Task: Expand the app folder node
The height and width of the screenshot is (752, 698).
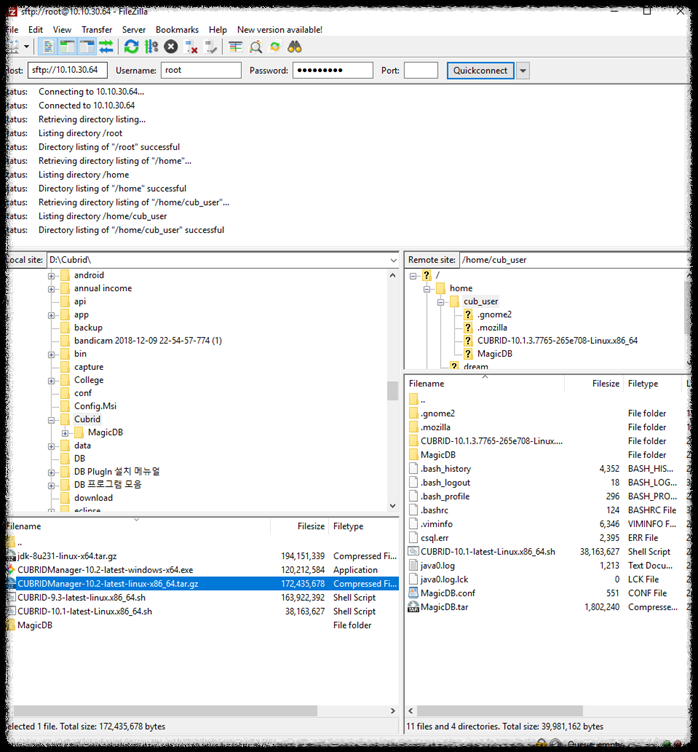Action: tap(51, 315)
